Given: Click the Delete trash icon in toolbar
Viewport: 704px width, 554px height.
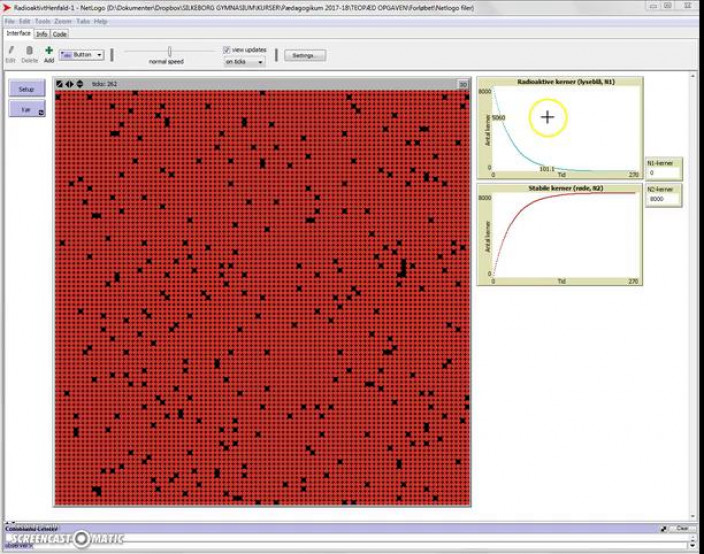Looking at the screenshot, I should pos(29,50).
